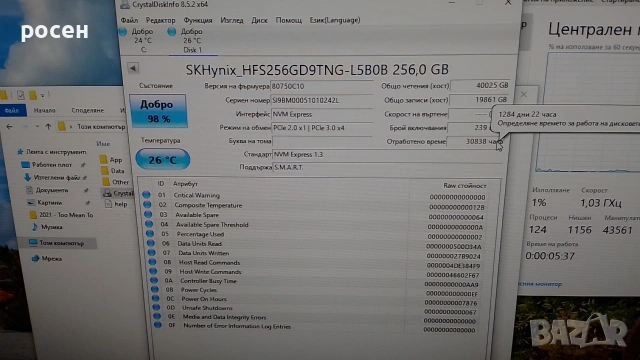This screenshot has width=640, height=360.
Task: Click the status dot for Data Units Written
Action: (151, 252)
